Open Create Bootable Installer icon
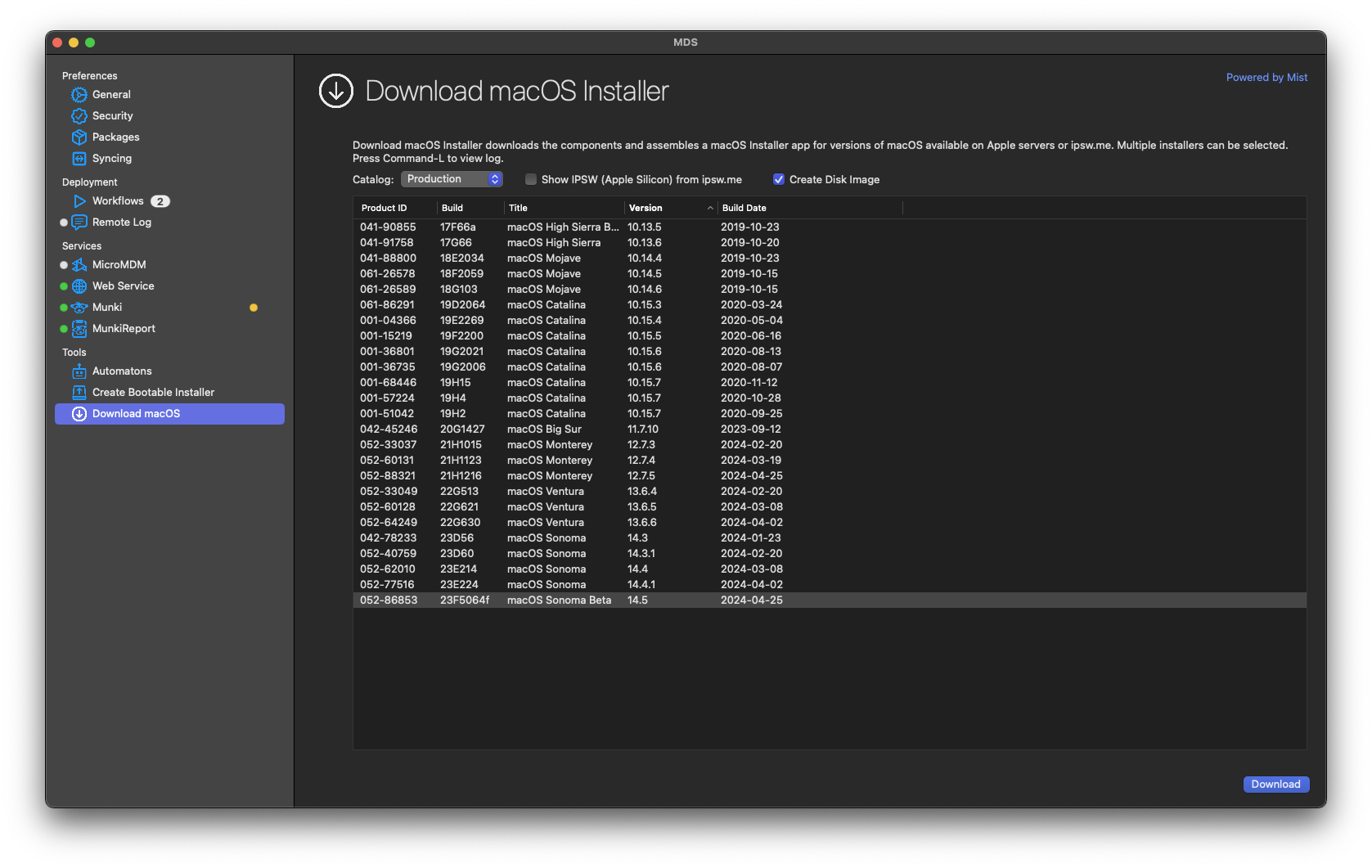Viewport: 1372px width, 868px height. point(79,393)
